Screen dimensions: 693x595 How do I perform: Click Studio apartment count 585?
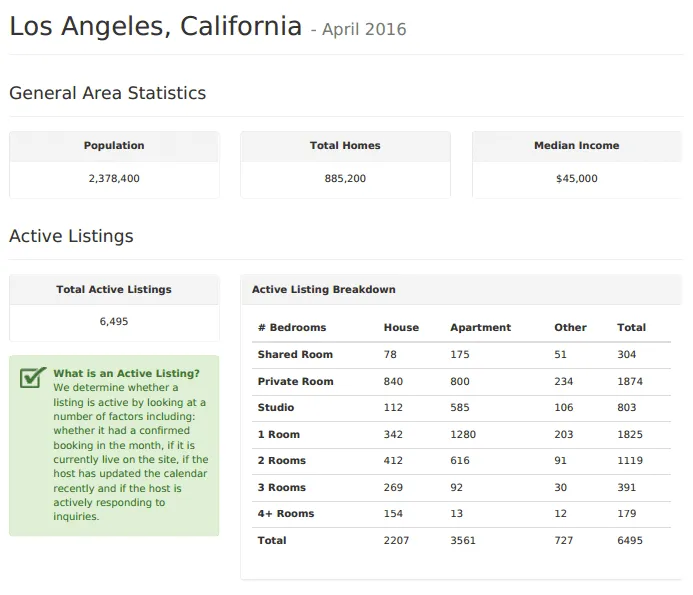[460, 408]
